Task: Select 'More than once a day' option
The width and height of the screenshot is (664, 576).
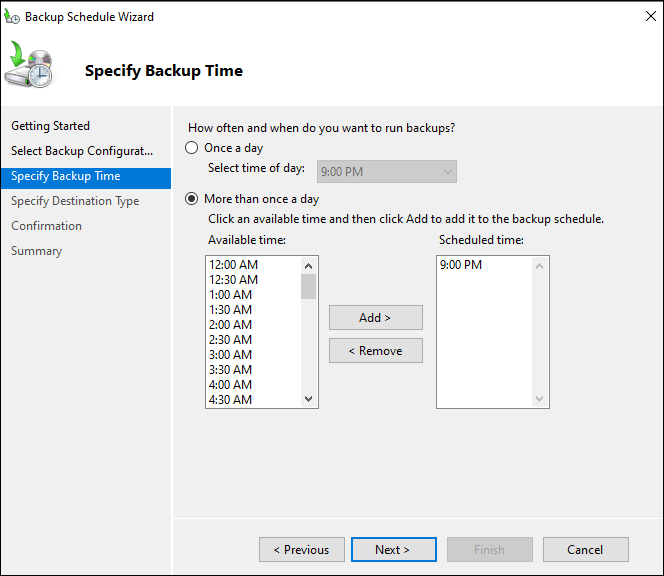Action: pyautogui.click(x=192, y=199)
